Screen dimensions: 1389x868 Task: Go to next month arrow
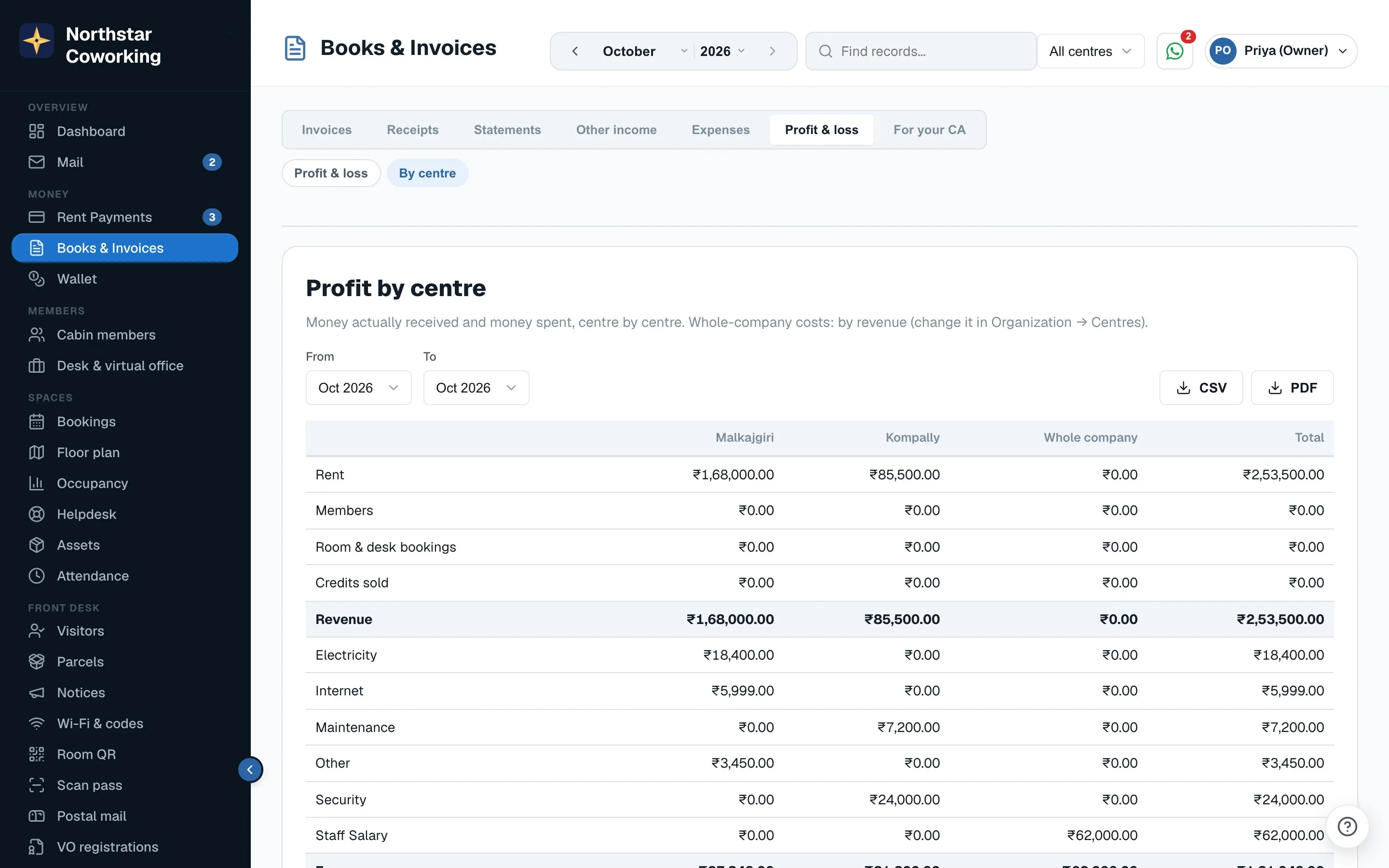click(773, 51)
